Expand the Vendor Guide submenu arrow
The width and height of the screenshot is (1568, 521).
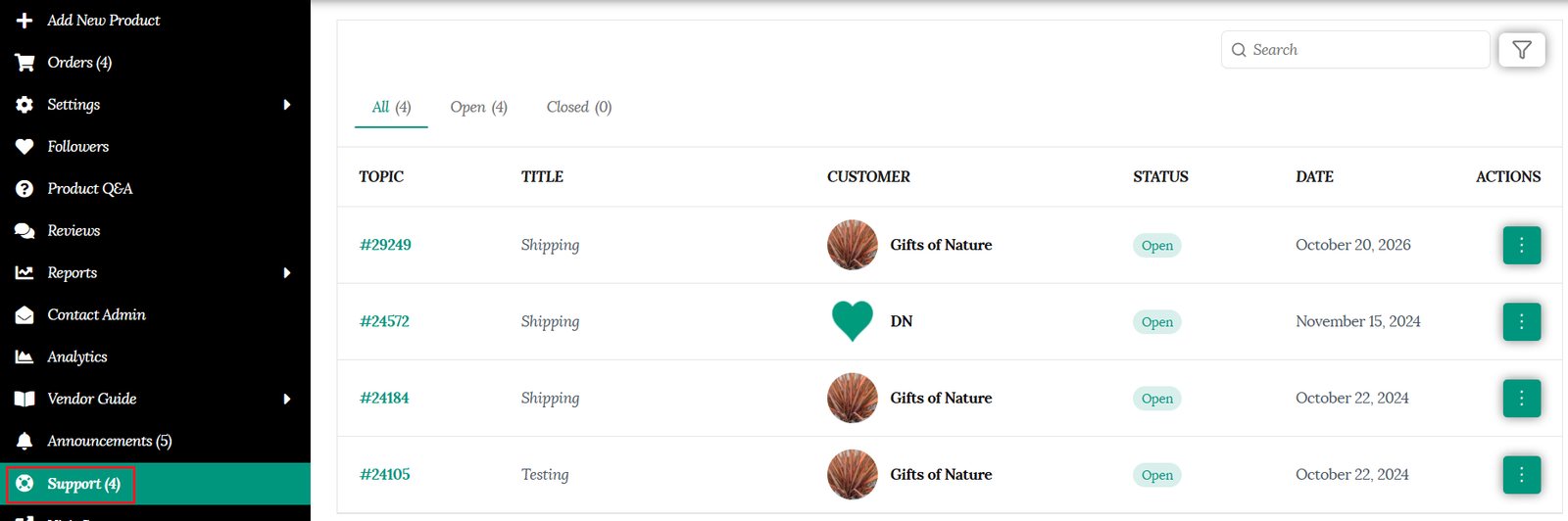pos(287,399)
